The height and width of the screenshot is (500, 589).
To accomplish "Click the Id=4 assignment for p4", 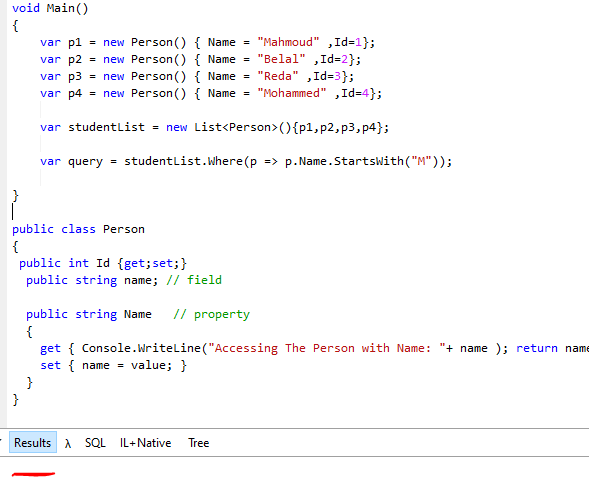I will coord(355,93).
